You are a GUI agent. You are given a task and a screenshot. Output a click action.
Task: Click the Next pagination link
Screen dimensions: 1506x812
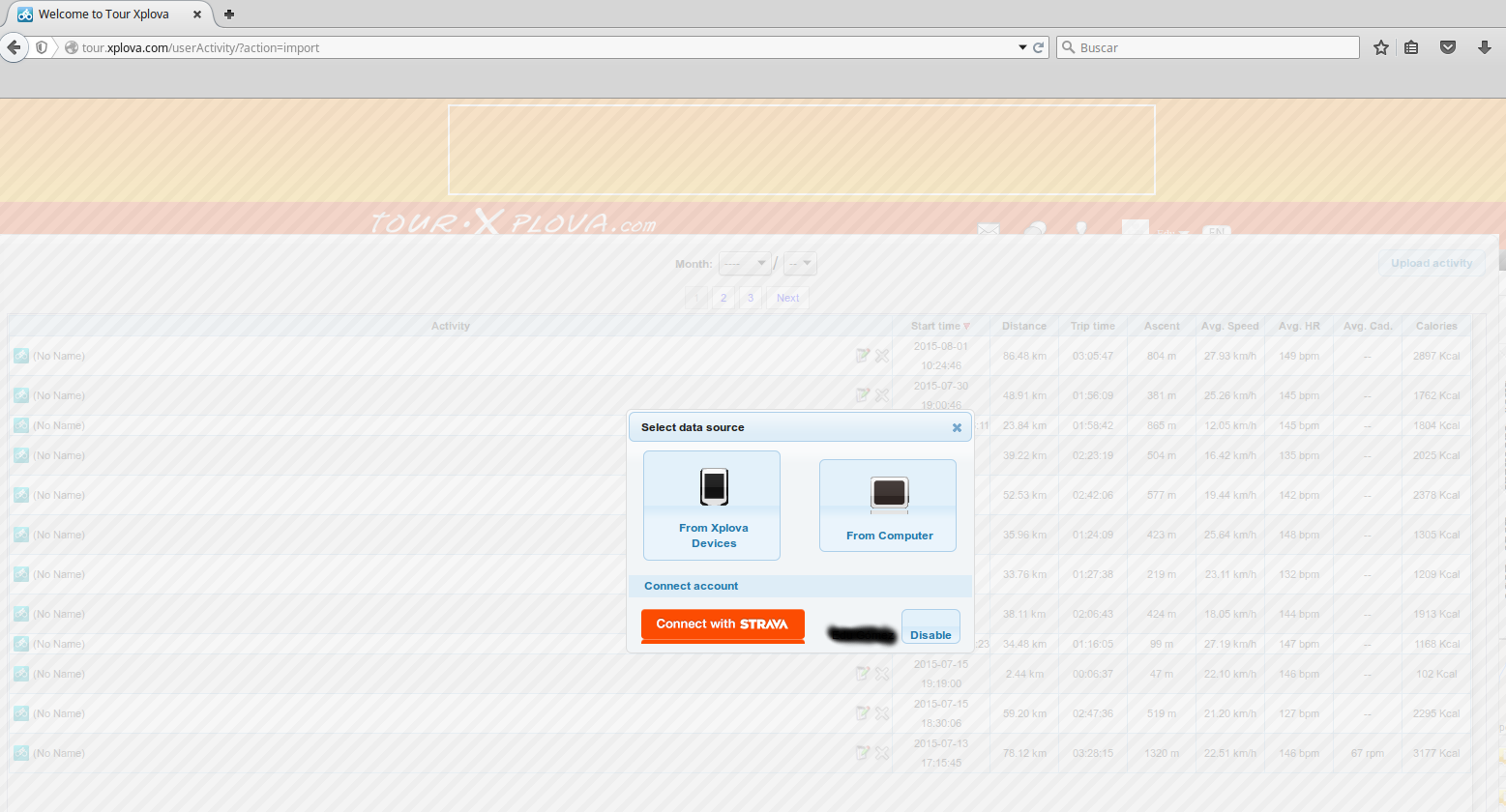click(x=788, y=298)
